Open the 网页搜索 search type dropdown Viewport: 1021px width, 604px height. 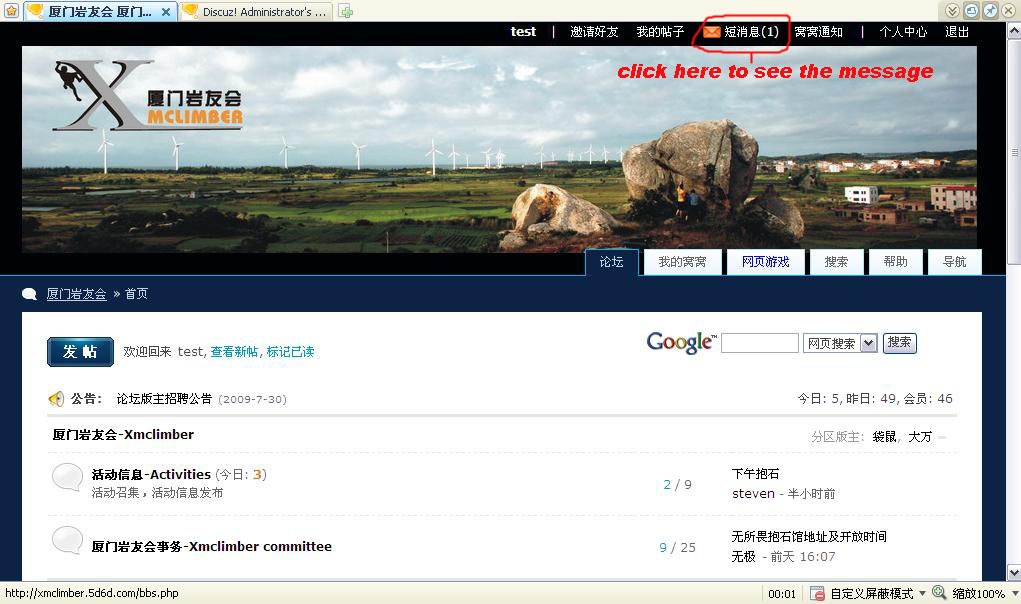[868, 343]
